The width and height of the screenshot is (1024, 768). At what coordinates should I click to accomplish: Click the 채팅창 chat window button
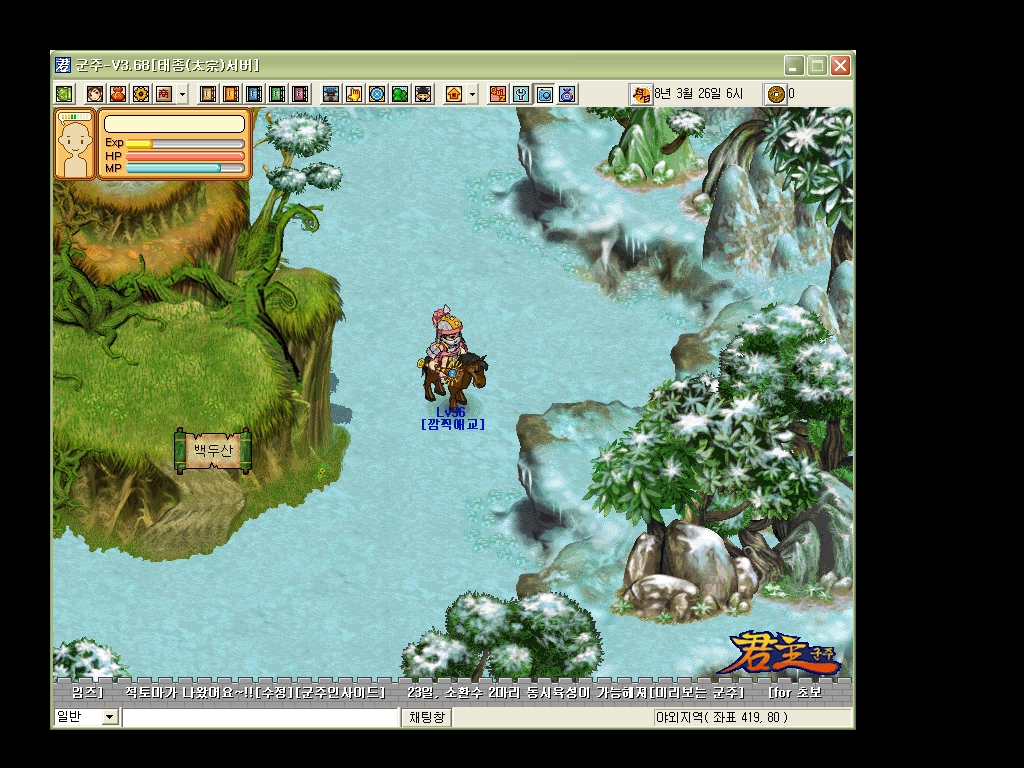428,717
